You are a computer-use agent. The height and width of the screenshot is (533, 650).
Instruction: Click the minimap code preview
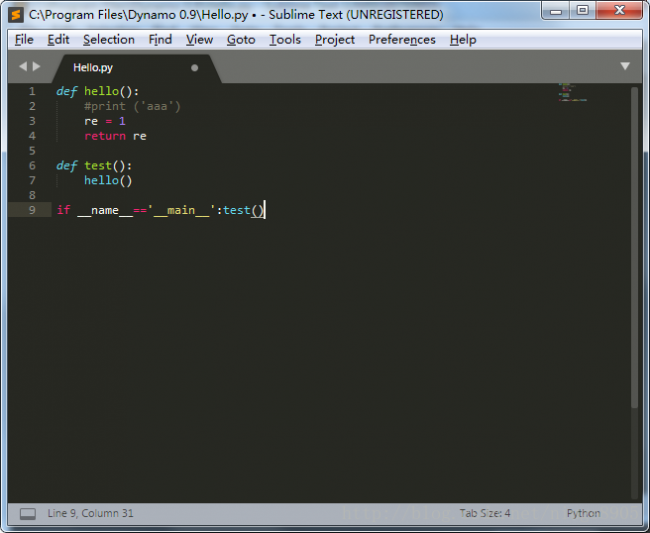572,92
